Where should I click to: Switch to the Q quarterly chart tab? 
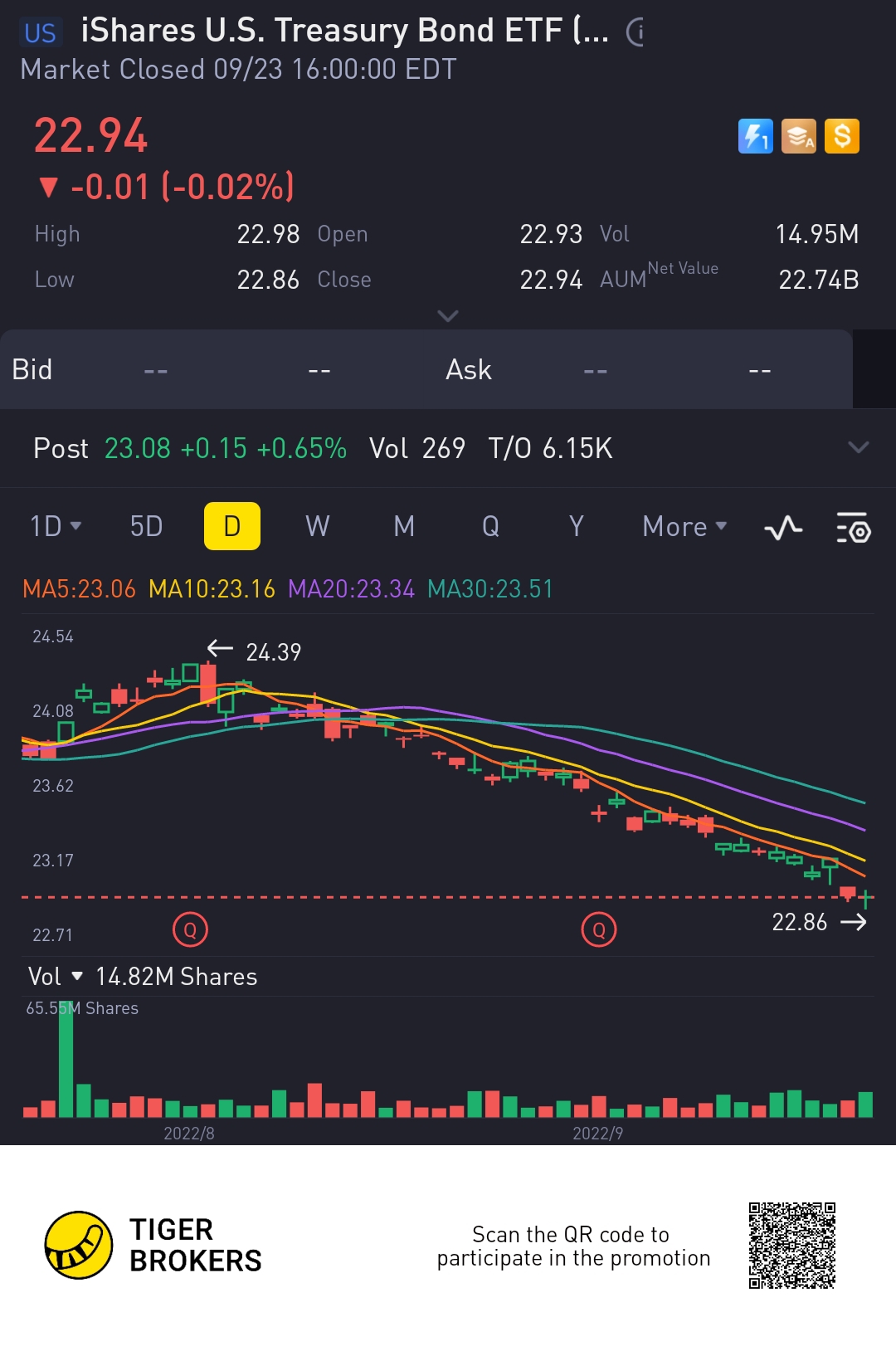point(490,526)
